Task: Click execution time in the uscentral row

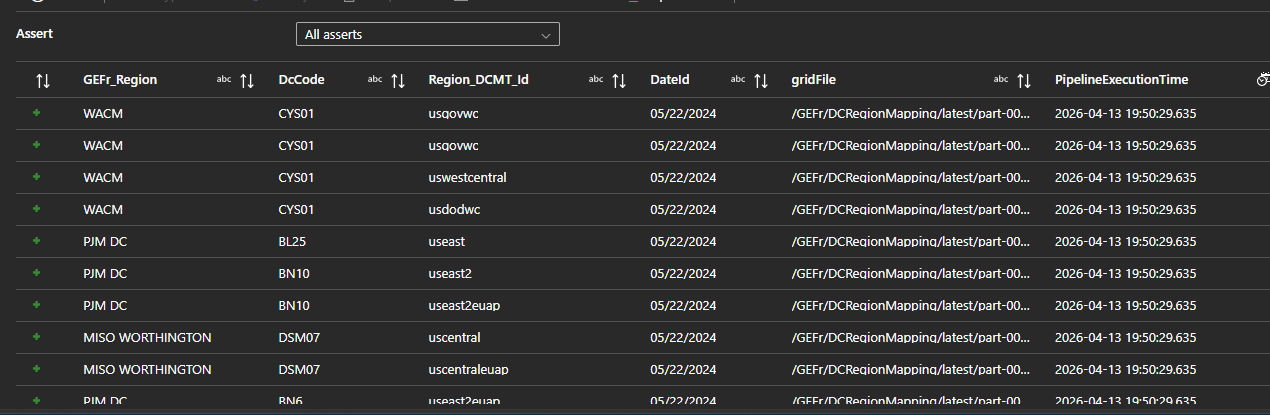Action: coord(1126,338)
